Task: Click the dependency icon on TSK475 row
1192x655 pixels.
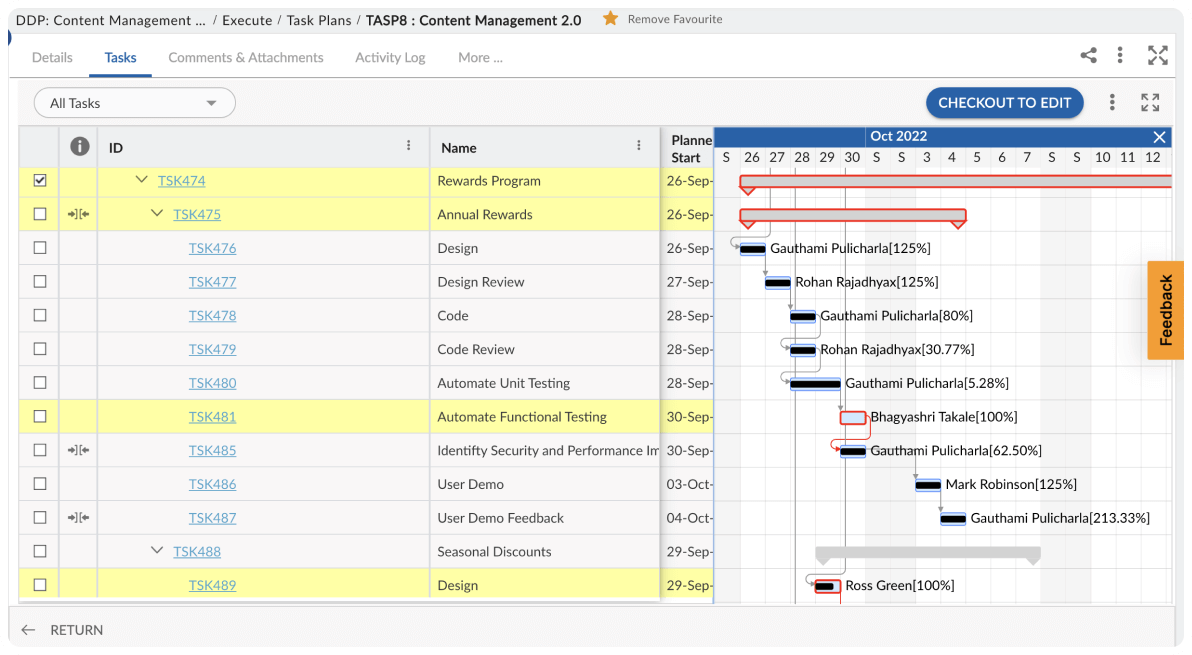Action: [79, 214]
